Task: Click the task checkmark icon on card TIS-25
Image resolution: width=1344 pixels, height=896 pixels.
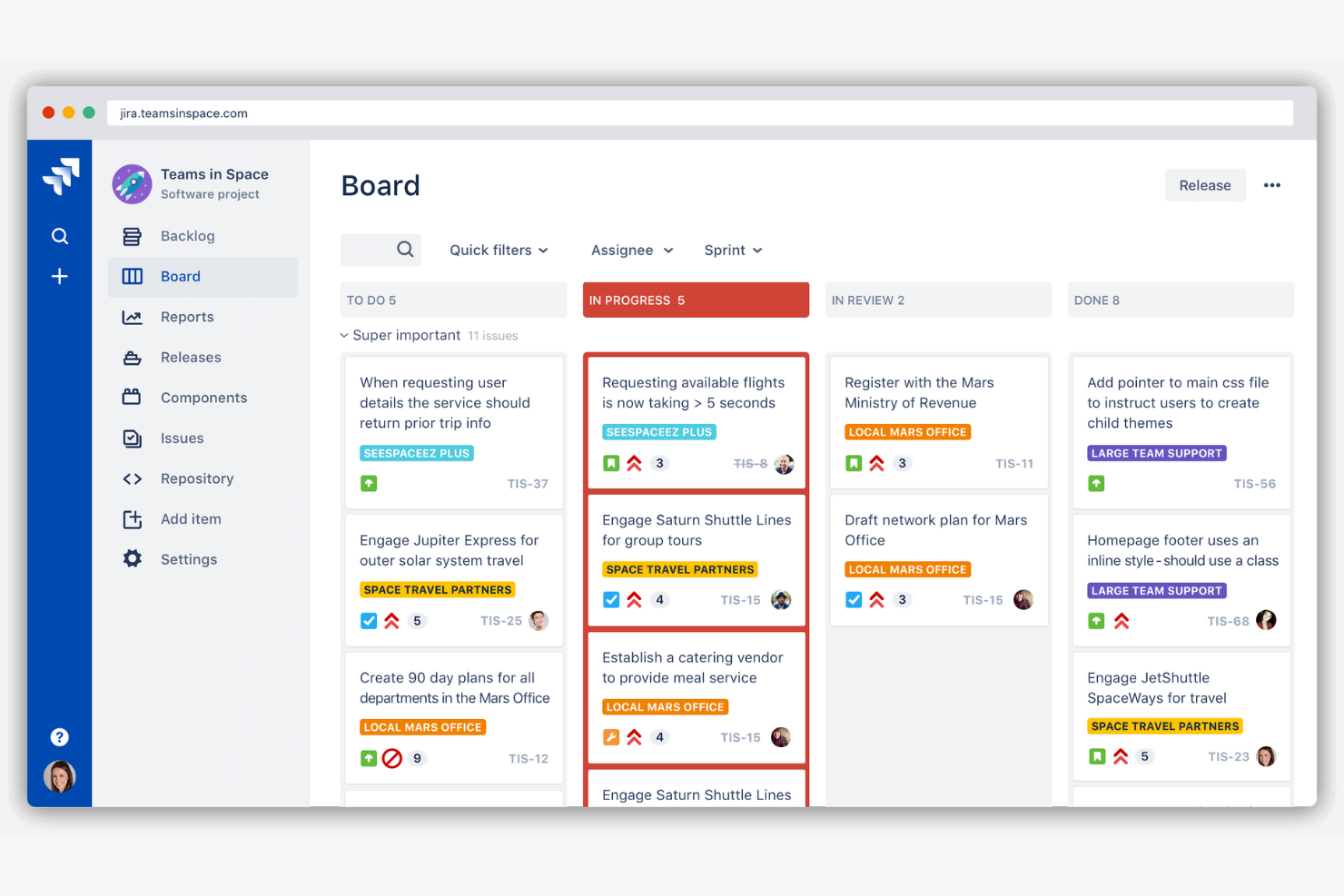Action: pyautogui.click(x=369, y=621)
